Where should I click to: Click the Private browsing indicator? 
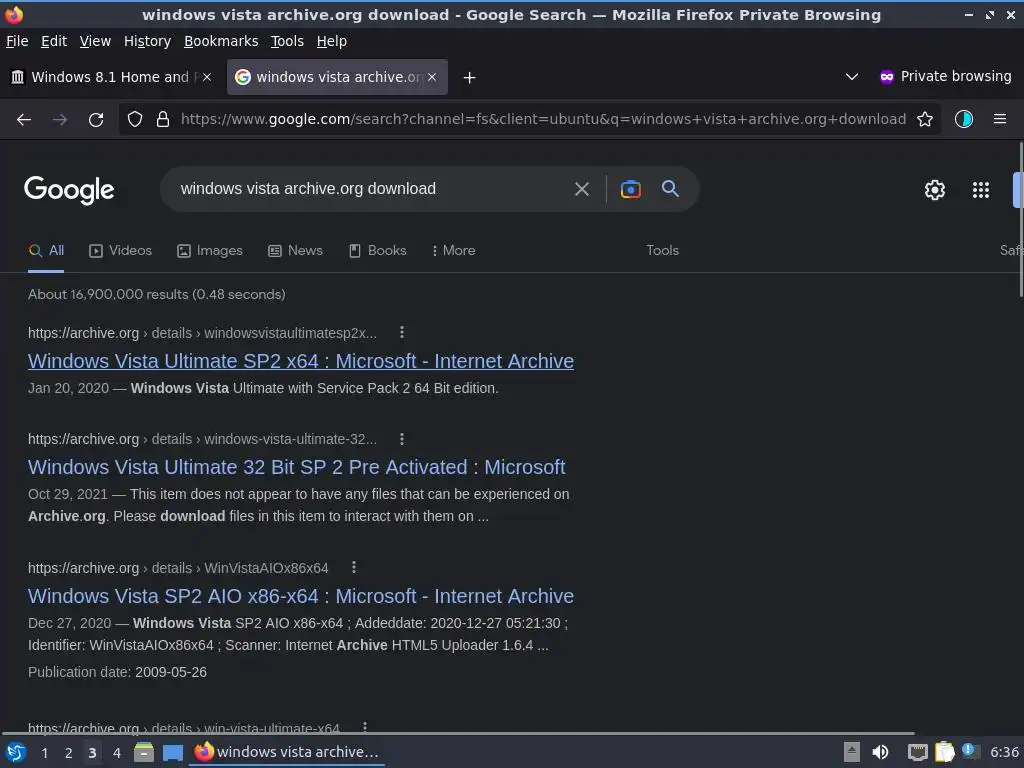click(945, 76)
